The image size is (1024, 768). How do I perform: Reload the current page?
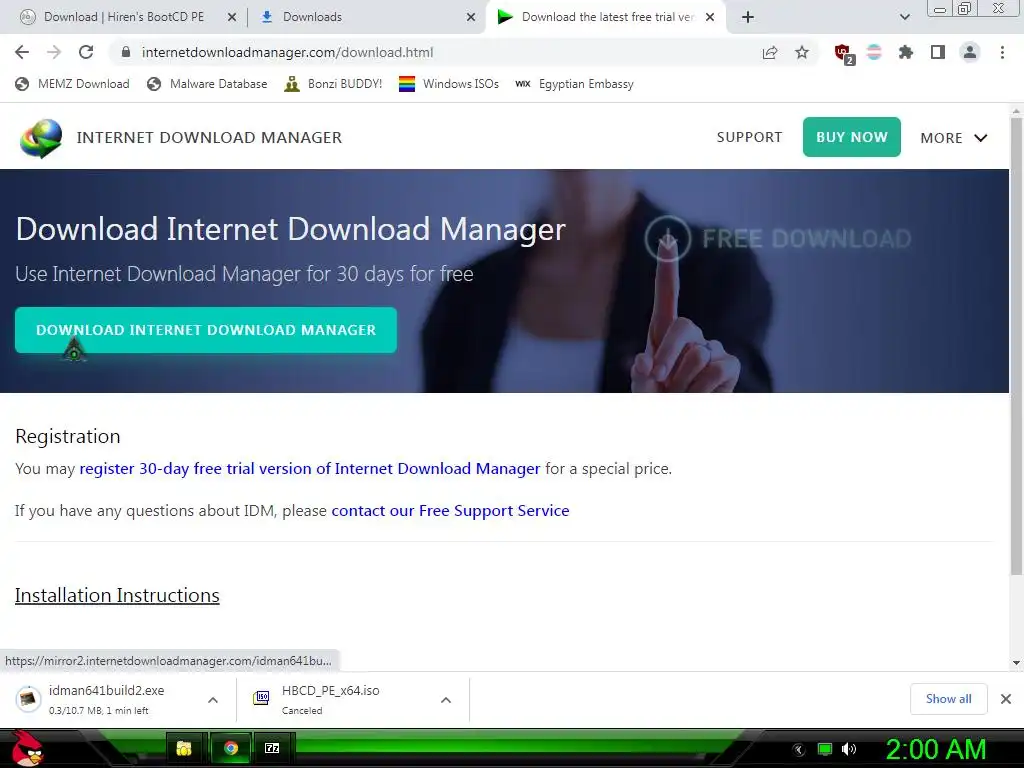pyautogui.click(x=86, y=52)
